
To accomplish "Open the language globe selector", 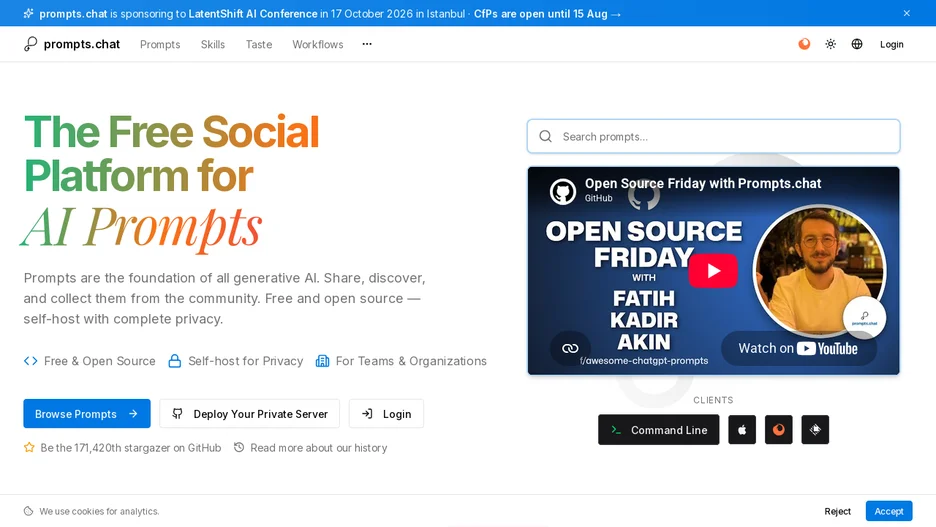I will [x=857, y=44].
